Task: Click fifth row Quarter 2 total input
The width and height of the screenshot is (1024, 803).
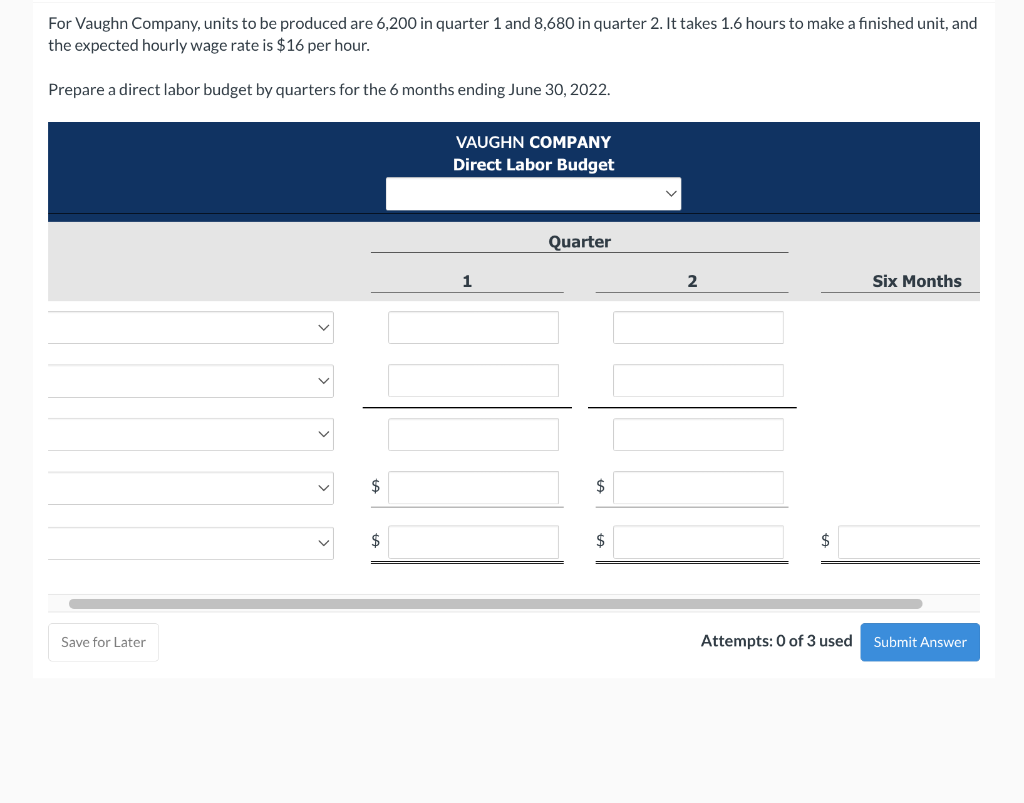Action: click(698, 542)
